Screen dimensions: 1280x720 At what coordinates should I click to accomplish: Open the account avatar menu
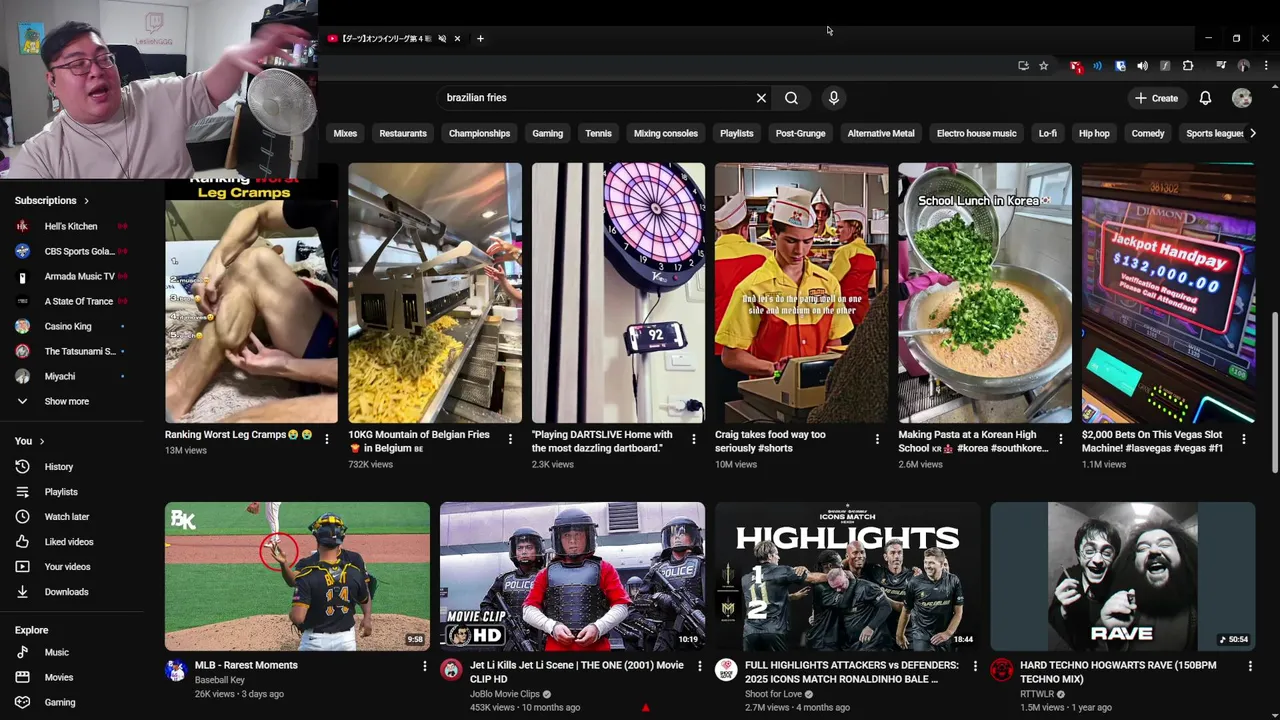pyautogui.click(x=1242, y=98)
